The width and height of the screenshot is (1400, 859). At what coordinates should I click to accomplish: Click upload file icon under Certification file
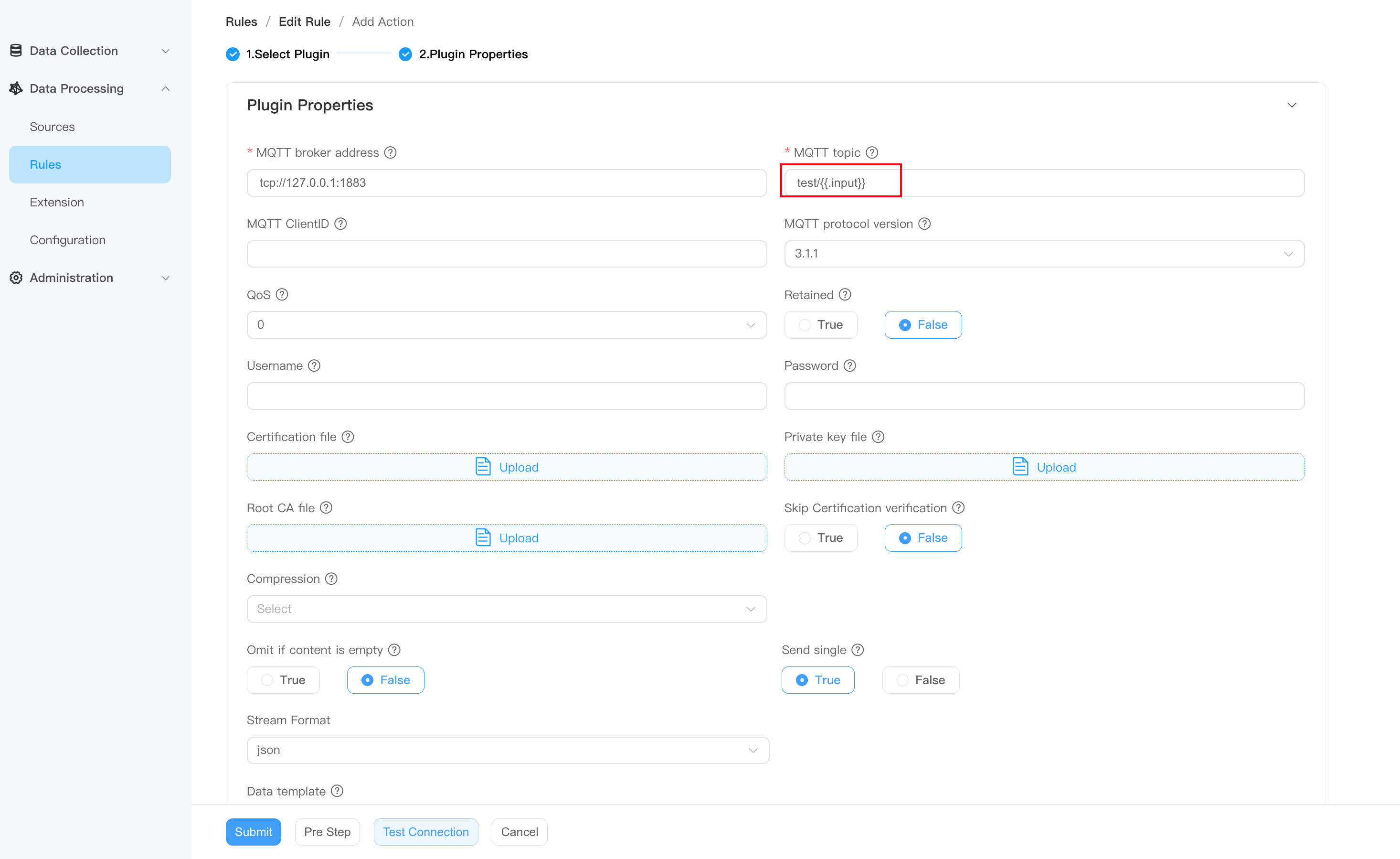pyautogui.click(x=482, y=467)
